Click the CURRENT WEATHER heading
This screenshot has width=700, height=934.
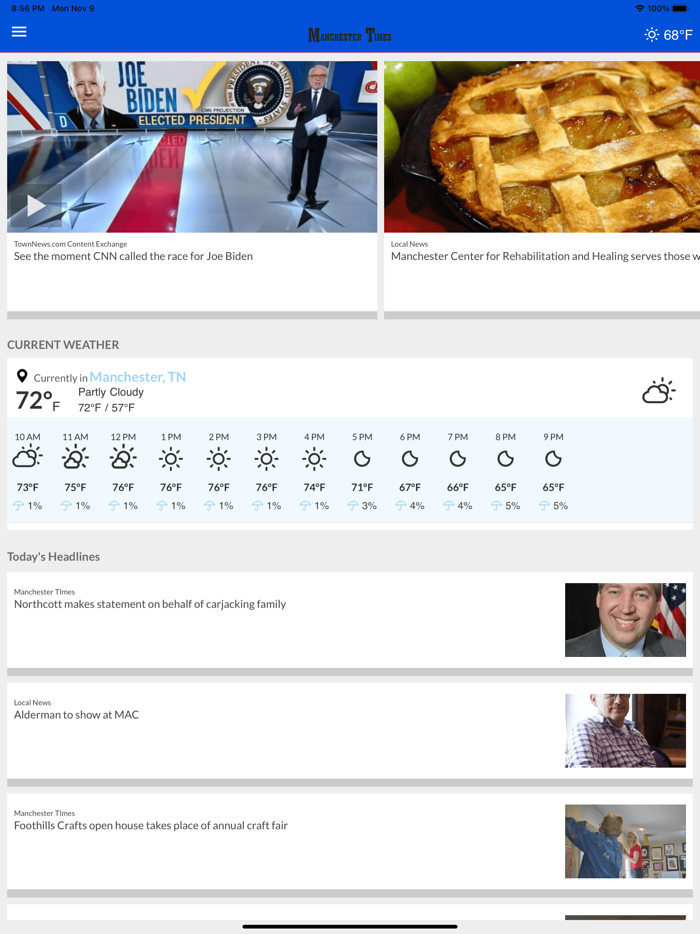[x=63, y=345]
